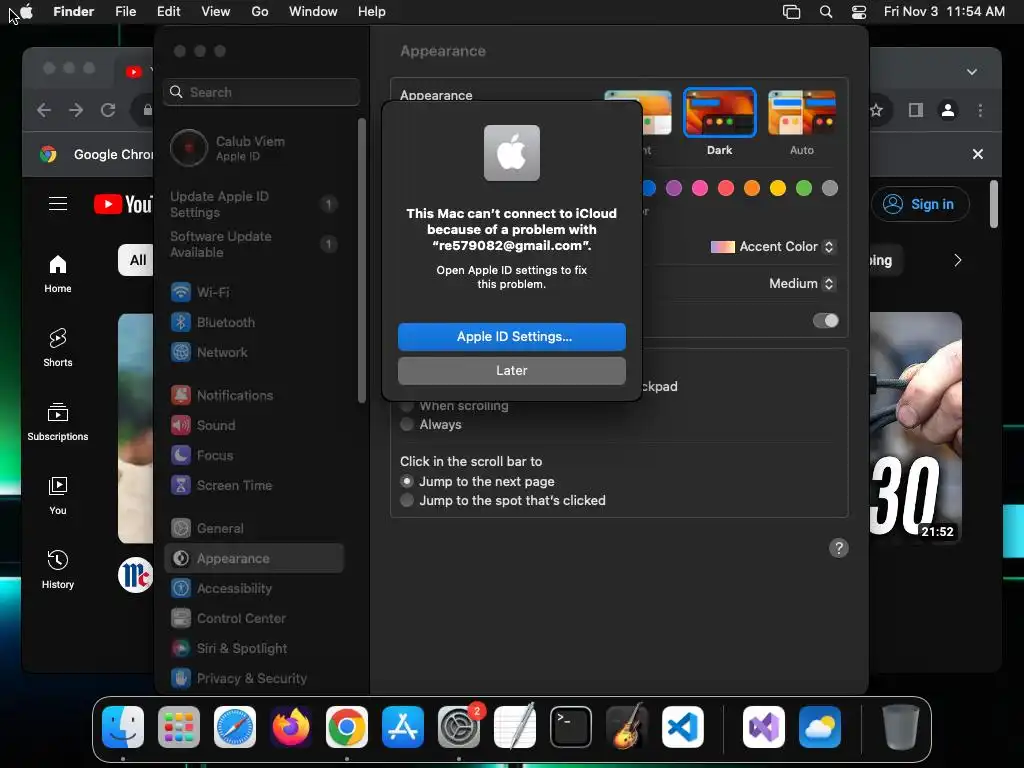Open the Edit menu

point(168,12)
